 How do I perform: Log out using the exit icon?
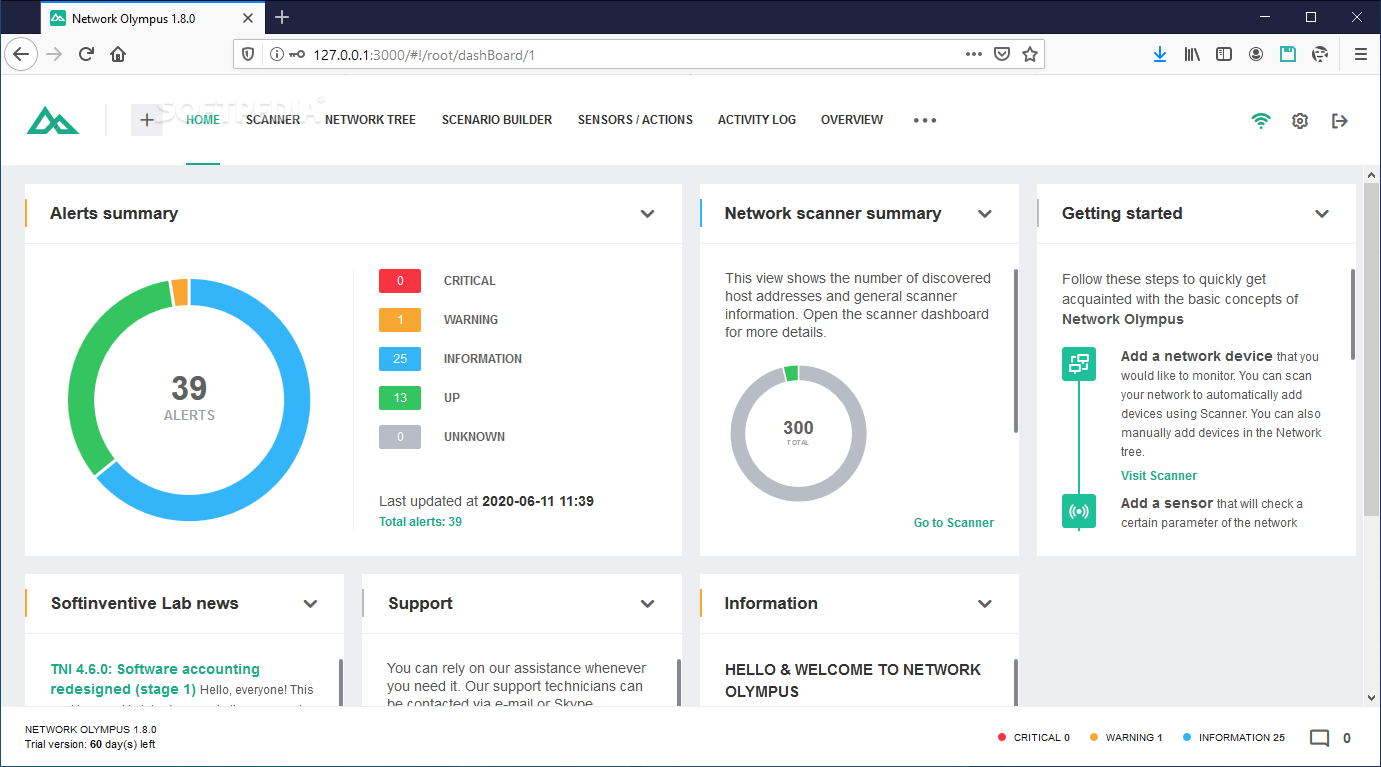click(1340, 120)
